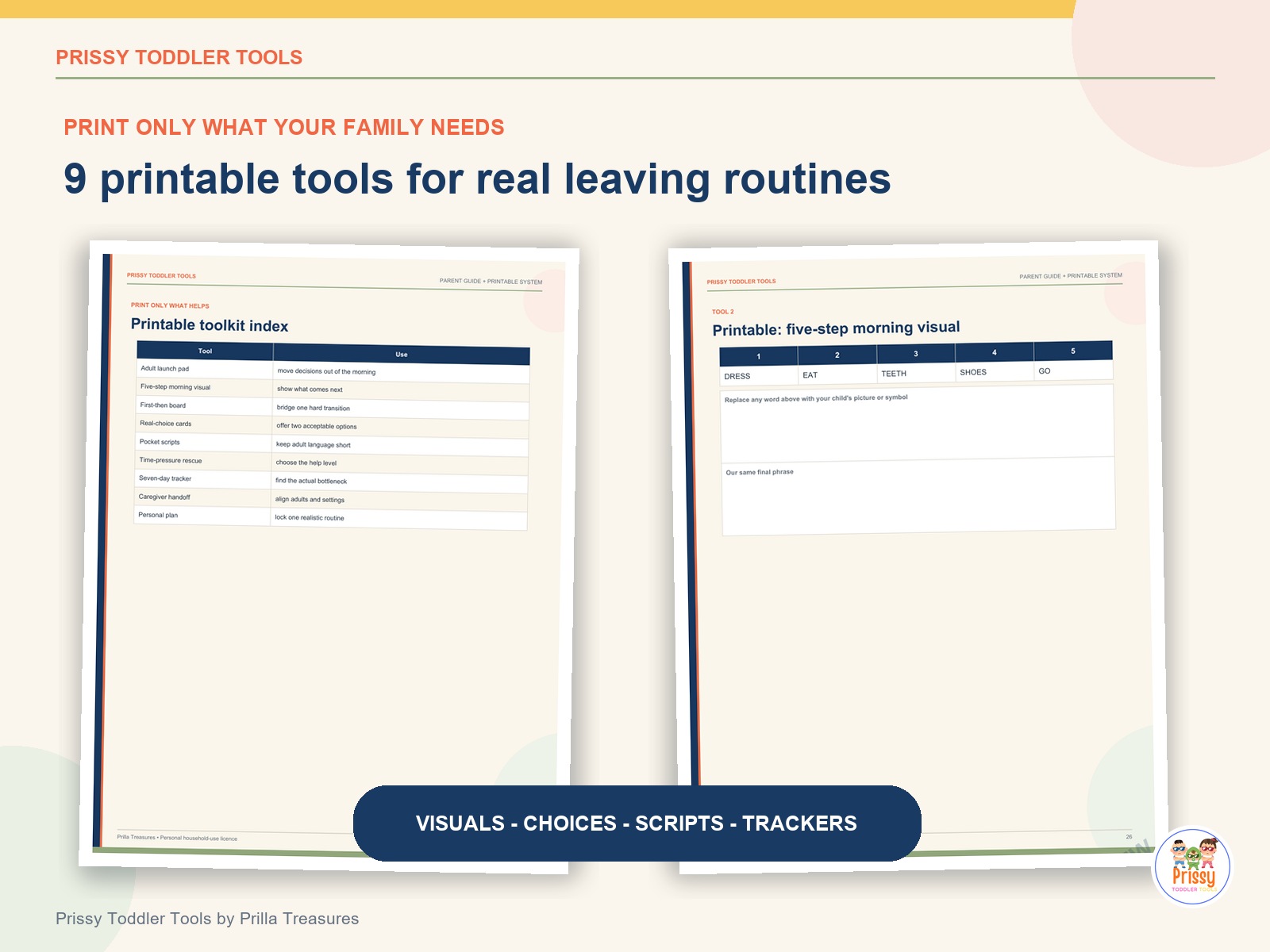Select the Pocket scripts row

[332, 443]
